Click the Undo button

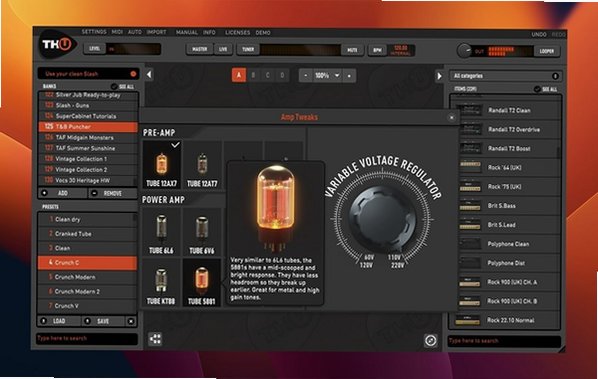point(539,34)
